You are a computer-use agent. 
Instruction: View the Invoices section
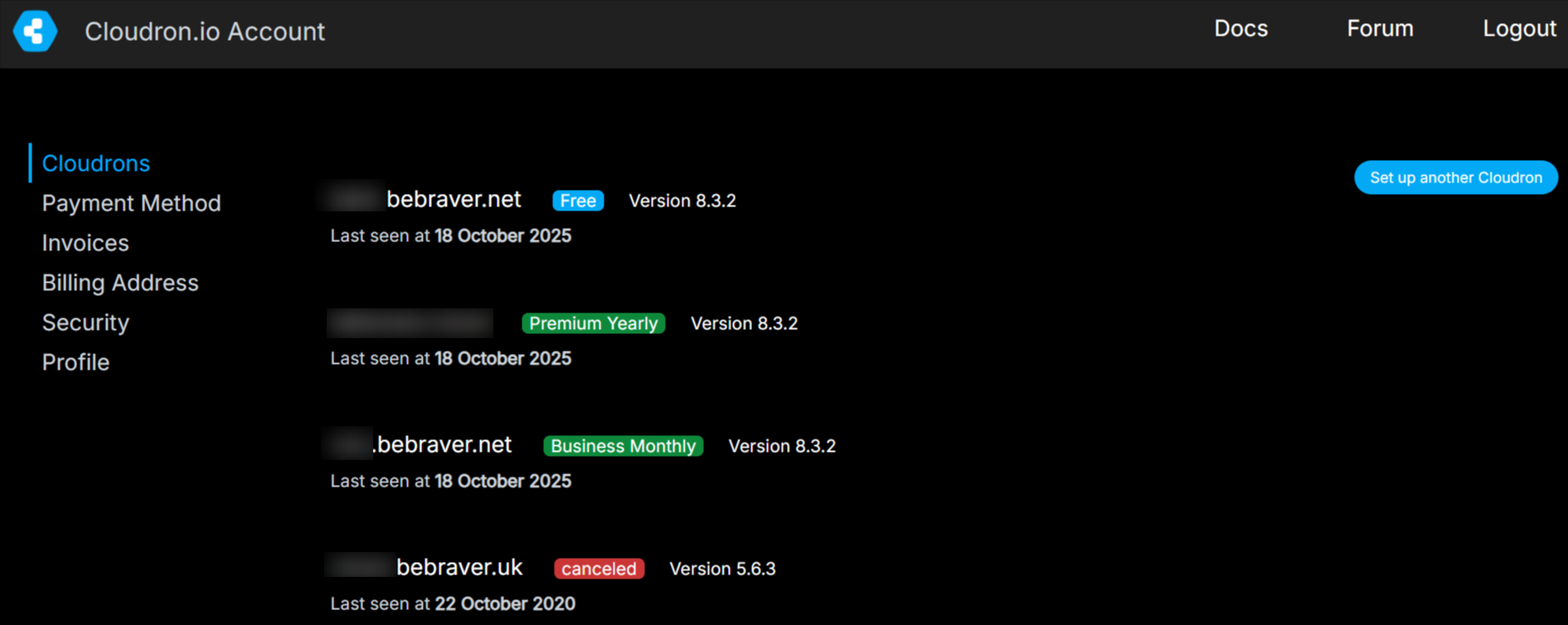pos(85,243)
